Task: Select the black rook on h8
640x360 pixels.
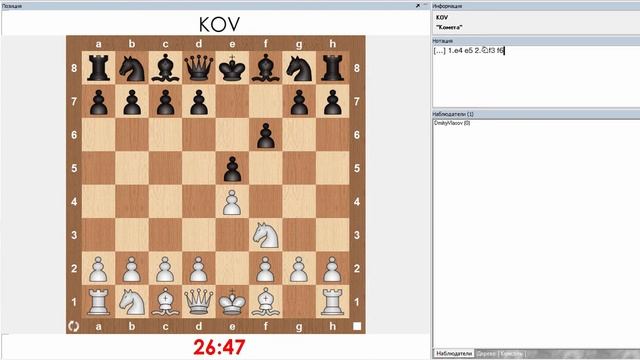Action: coord(333,68)
